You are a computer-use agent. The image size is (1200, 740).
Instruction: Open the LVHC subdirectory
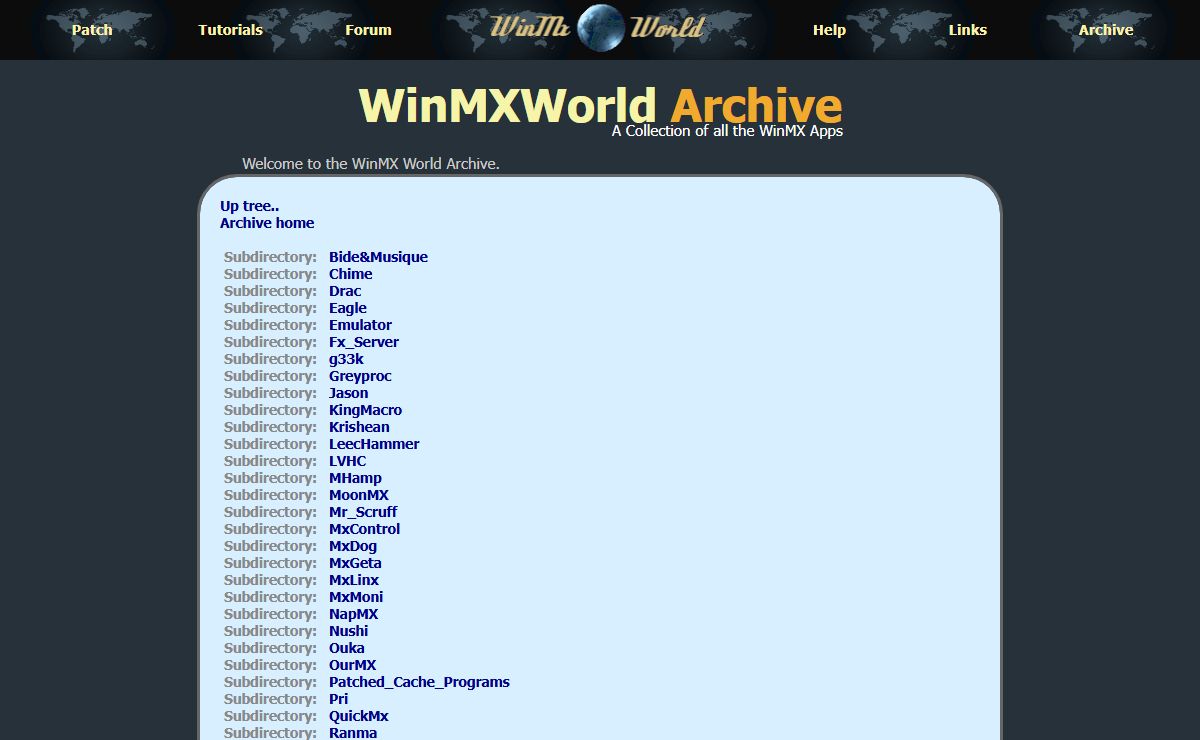click(x=347, y=461)
